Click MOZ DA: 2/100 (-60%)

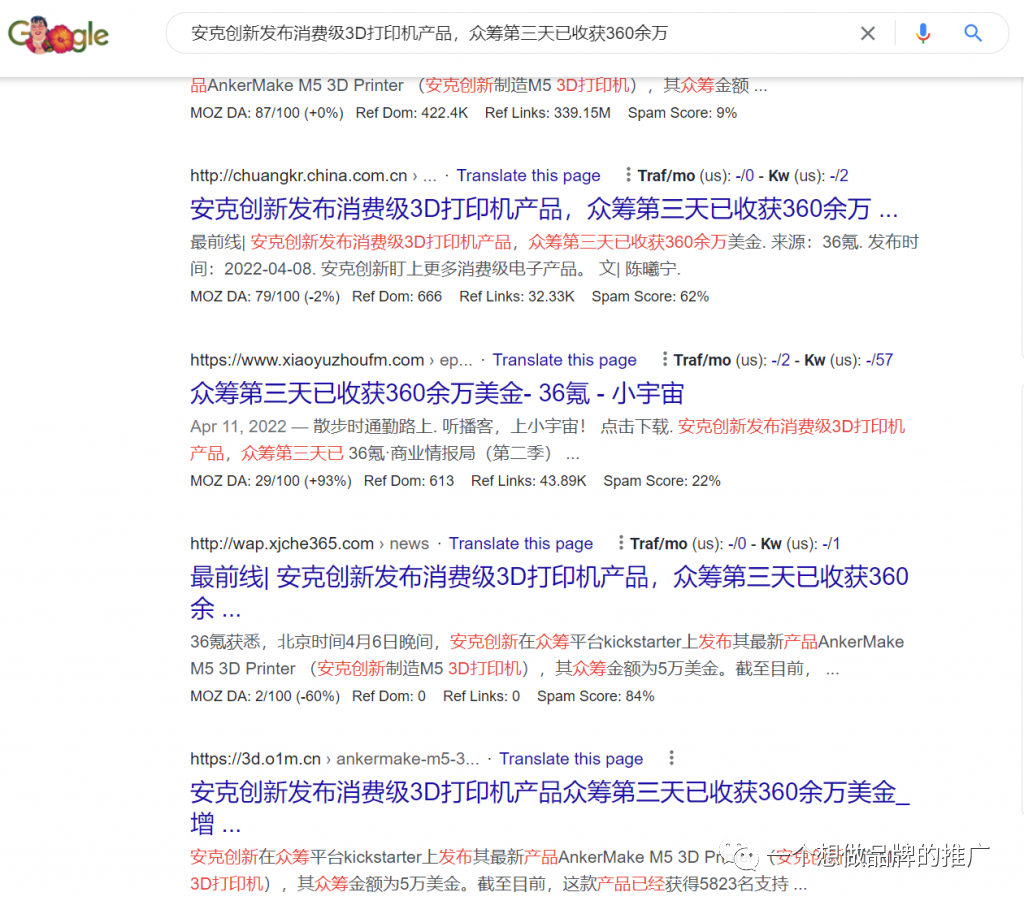tap(264, 696)
